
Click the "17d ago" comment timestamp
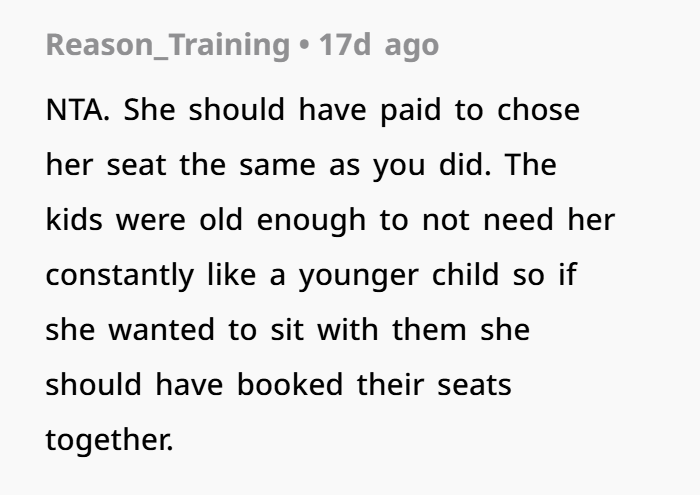[x=379, y=45]
